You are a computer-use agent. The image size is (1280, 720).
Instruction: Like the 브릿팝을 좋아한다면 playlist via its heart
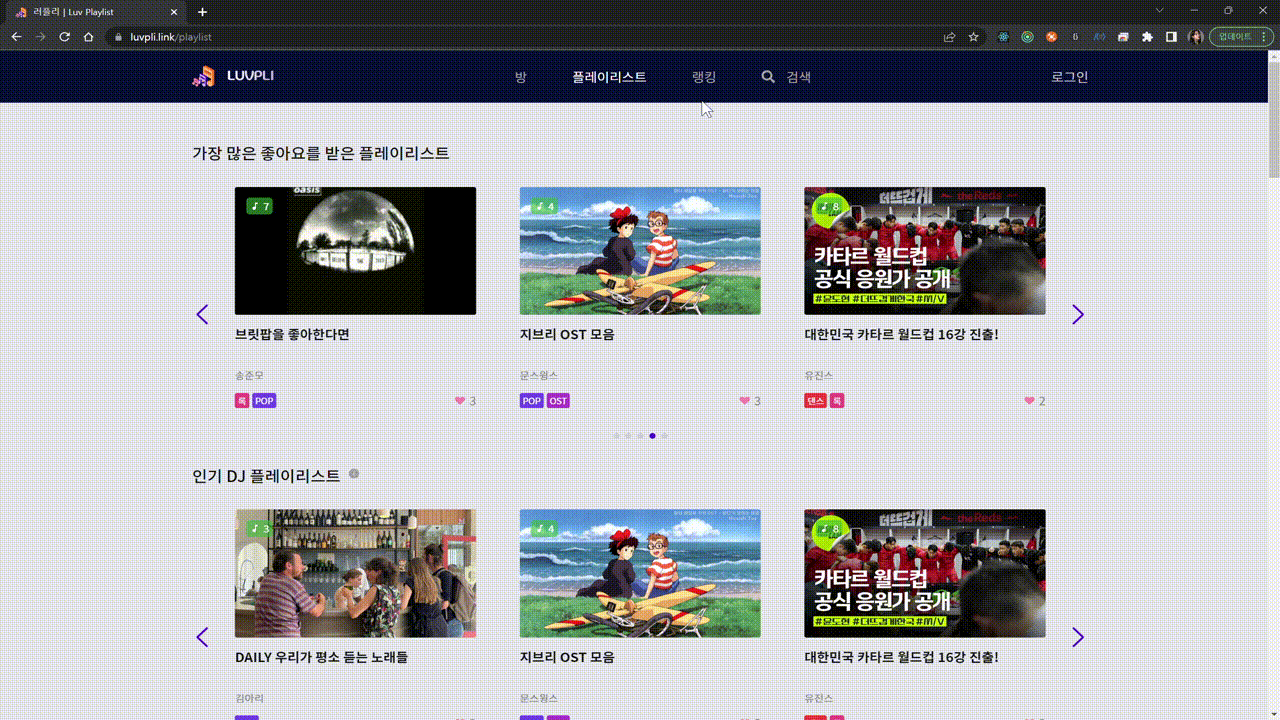tap(460, 401)
